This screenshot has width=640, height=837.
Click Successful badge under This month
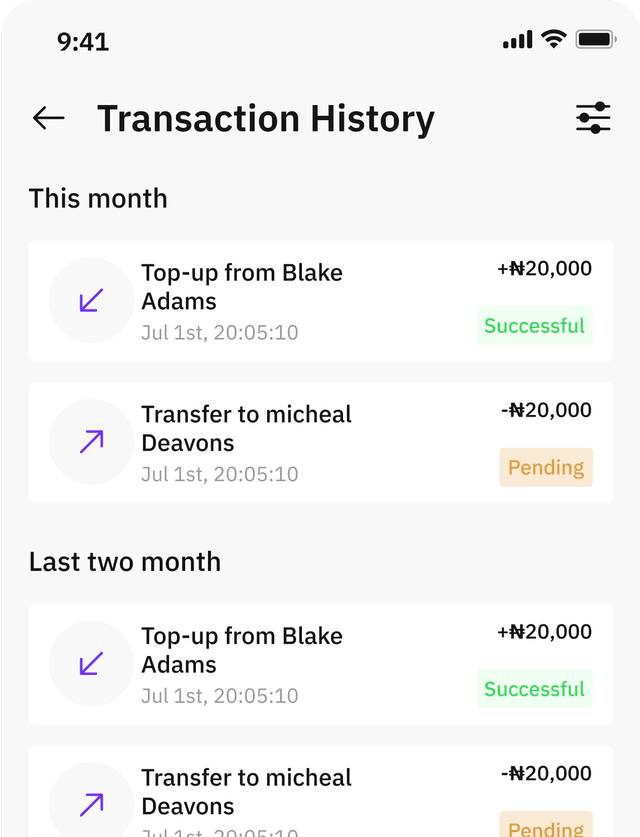tap(534, 326)
